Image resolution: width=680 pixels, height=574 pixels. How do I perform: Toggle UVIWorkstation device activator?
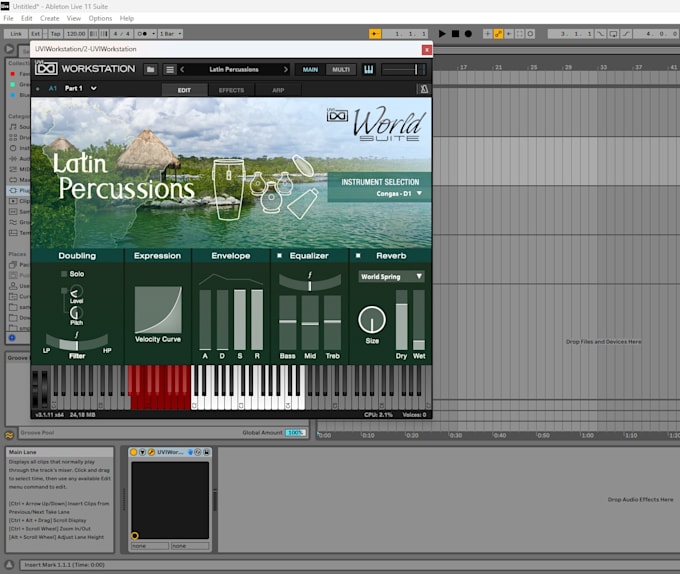(x=134, y=452)
